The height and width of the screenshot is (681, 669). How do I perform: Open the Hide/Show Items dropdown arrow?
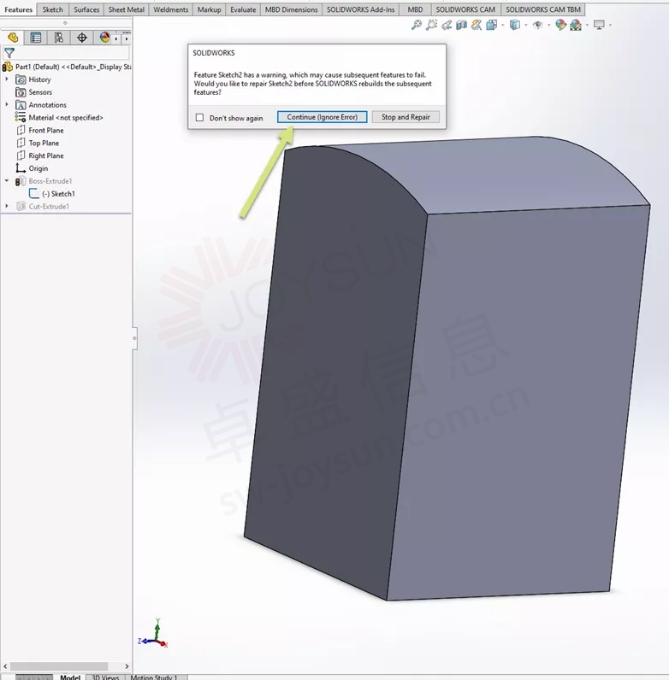549,25
